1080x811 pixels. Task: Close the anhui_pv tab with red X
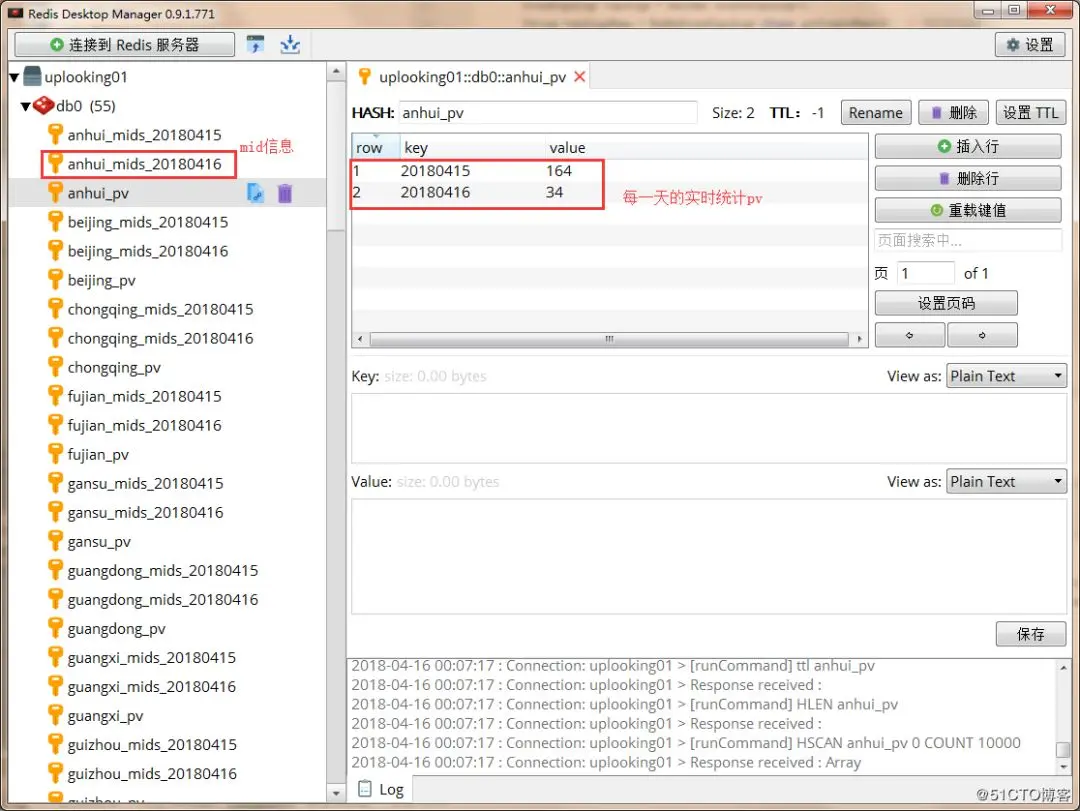[580, 76]
